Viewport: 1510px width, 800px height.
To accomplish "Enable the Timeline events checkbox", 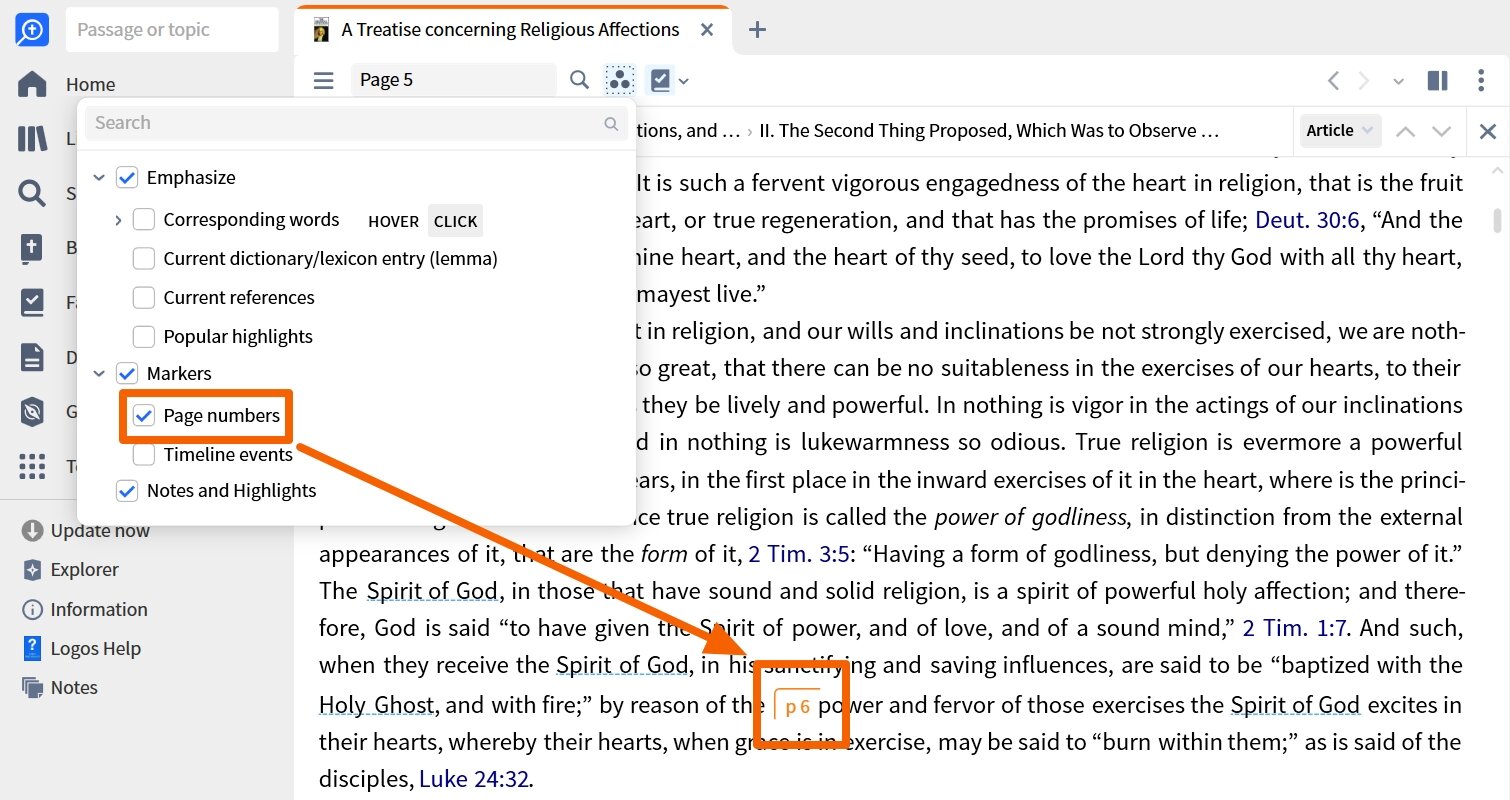I will pos(143,454).
